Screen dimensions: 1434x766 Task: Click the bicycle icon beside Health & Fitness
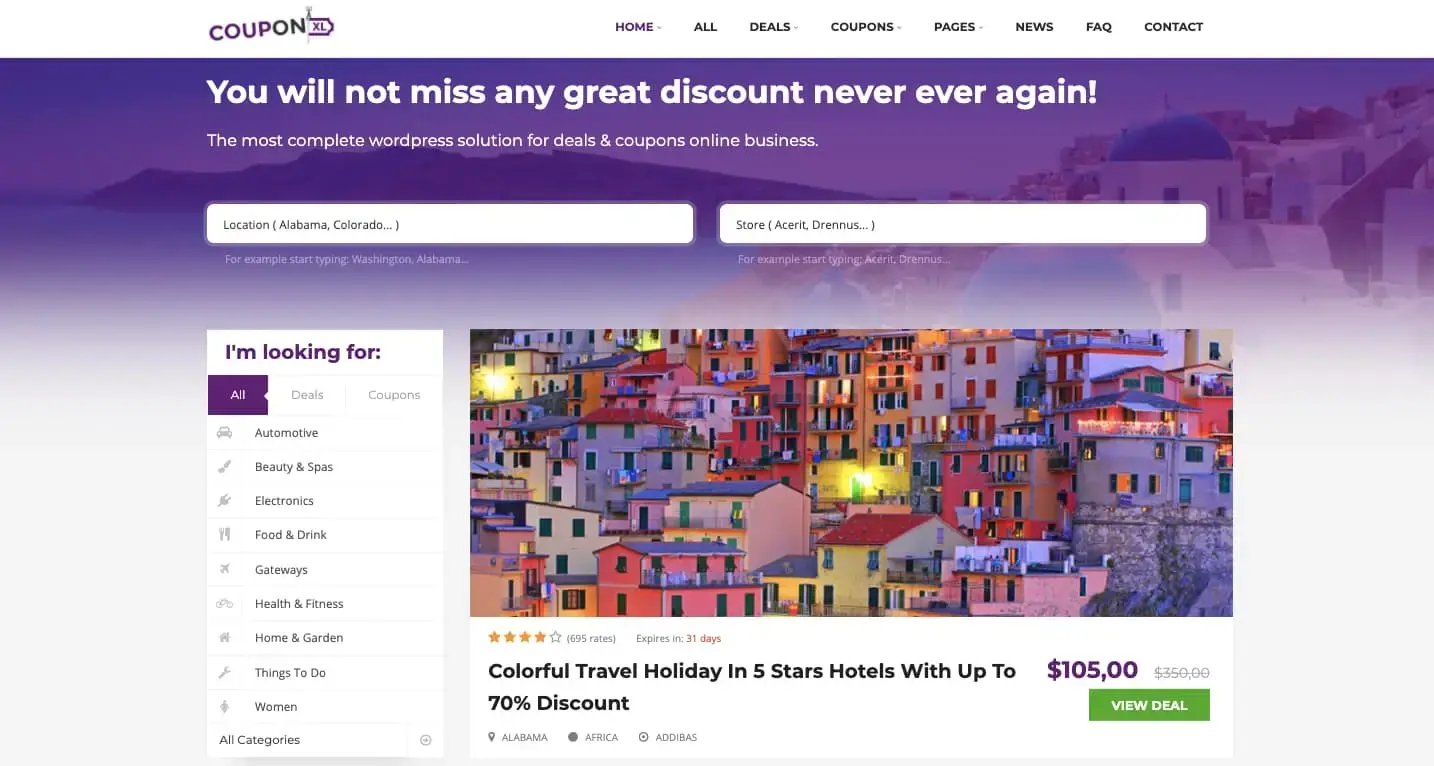tap(225, 604)
